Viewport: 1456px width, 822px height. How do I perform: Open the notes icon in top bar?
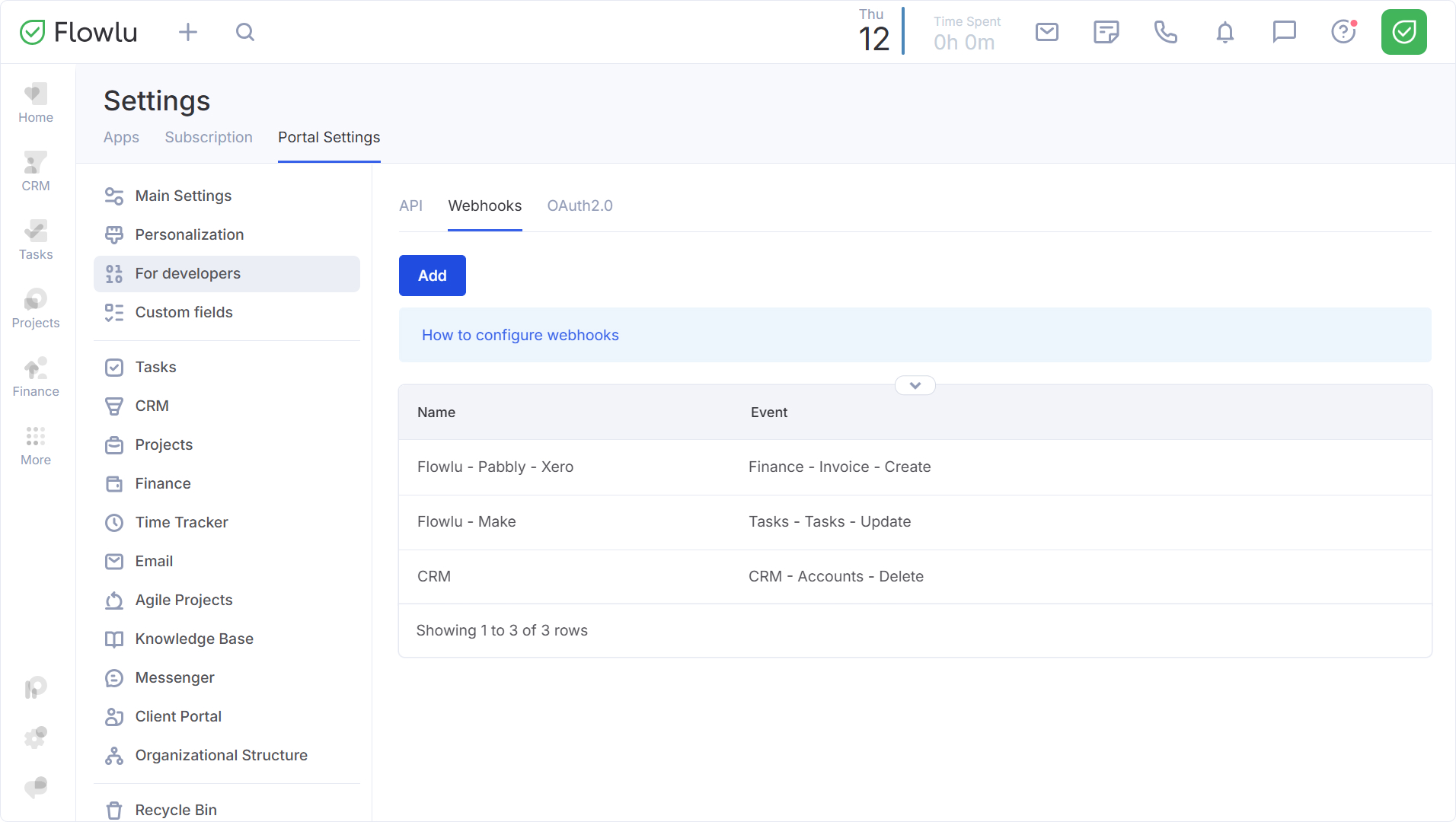[x=1106, y=32]
